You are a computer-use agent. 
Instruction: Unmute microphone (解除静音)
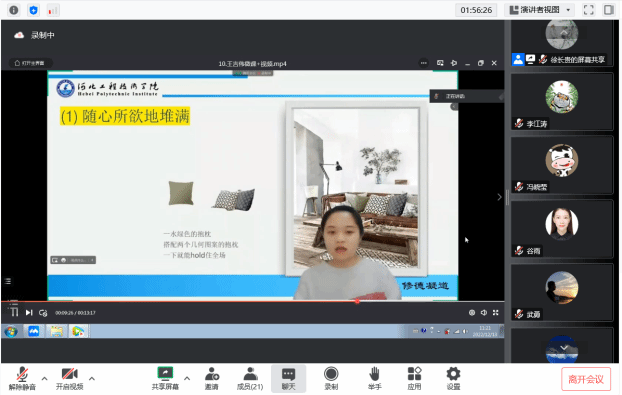pyautogui.click(x=22, y=378)
